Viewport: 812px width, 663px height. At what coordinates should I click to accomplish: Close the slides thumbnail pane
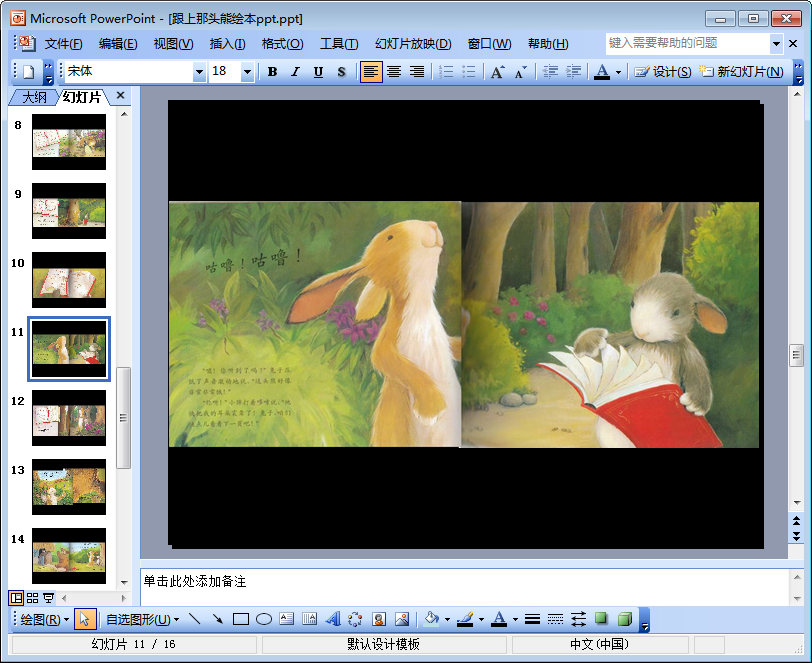120,95
